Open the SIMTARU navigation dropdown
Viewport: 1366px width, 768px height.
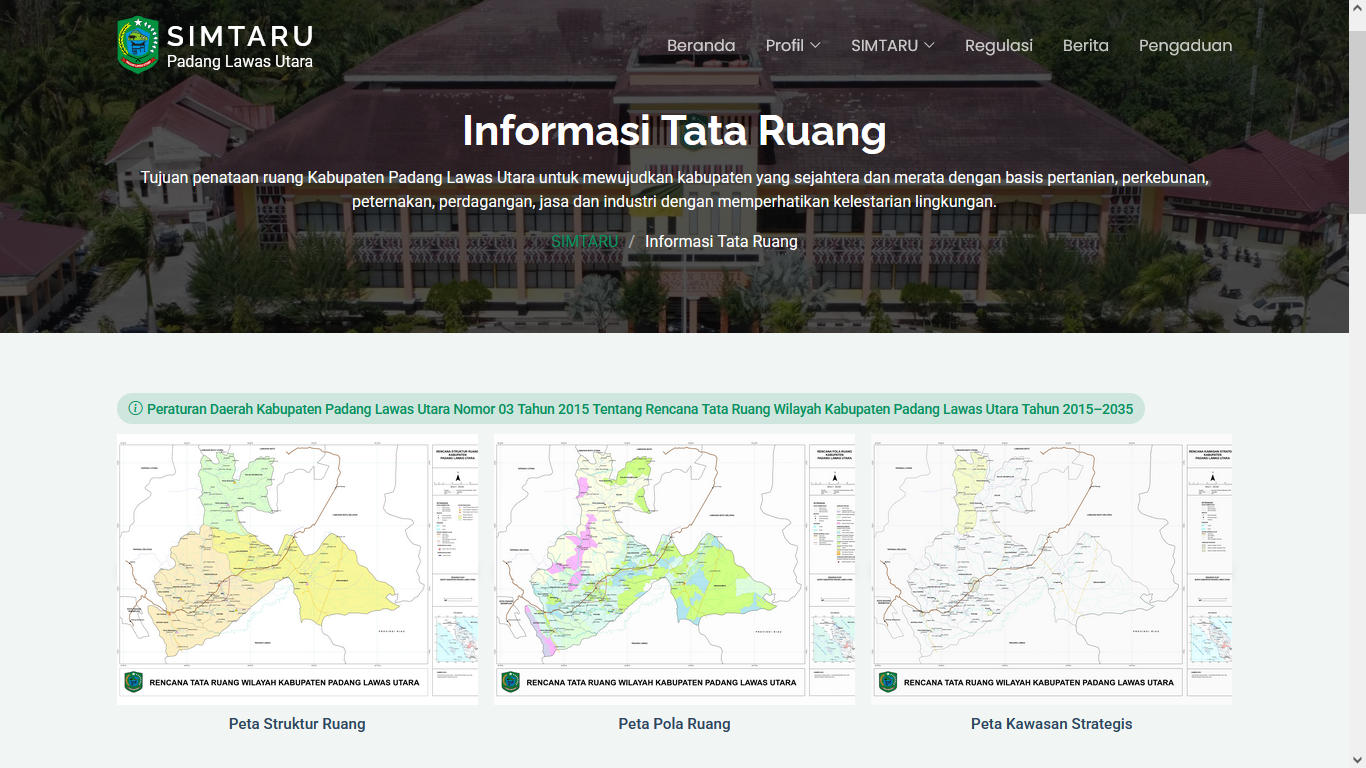click(892, 46)
